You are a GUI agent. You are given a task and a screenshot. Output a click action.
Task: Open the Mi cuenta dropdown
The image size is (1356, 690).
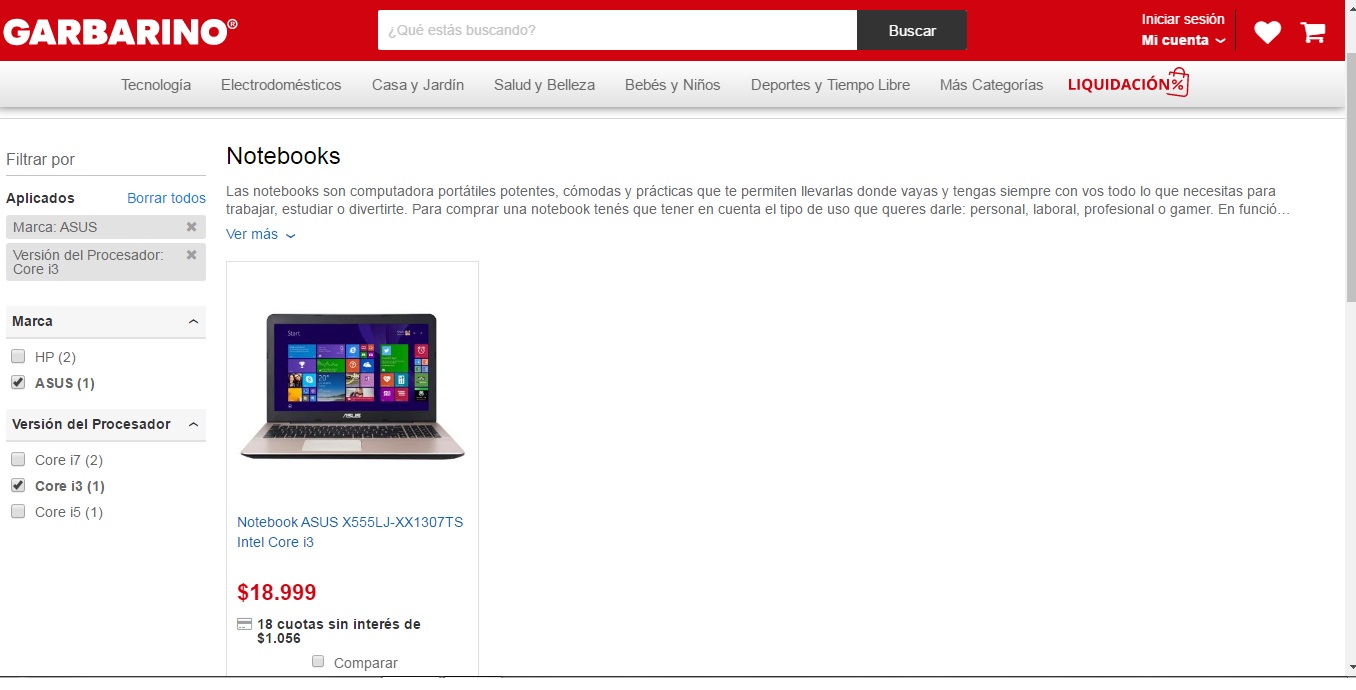click(1183, 40)
